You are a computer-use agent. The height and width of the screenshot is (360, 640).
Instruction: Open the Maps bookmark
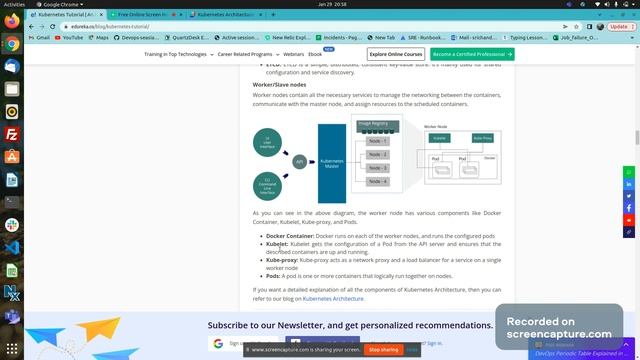click(x=98, y=38)
